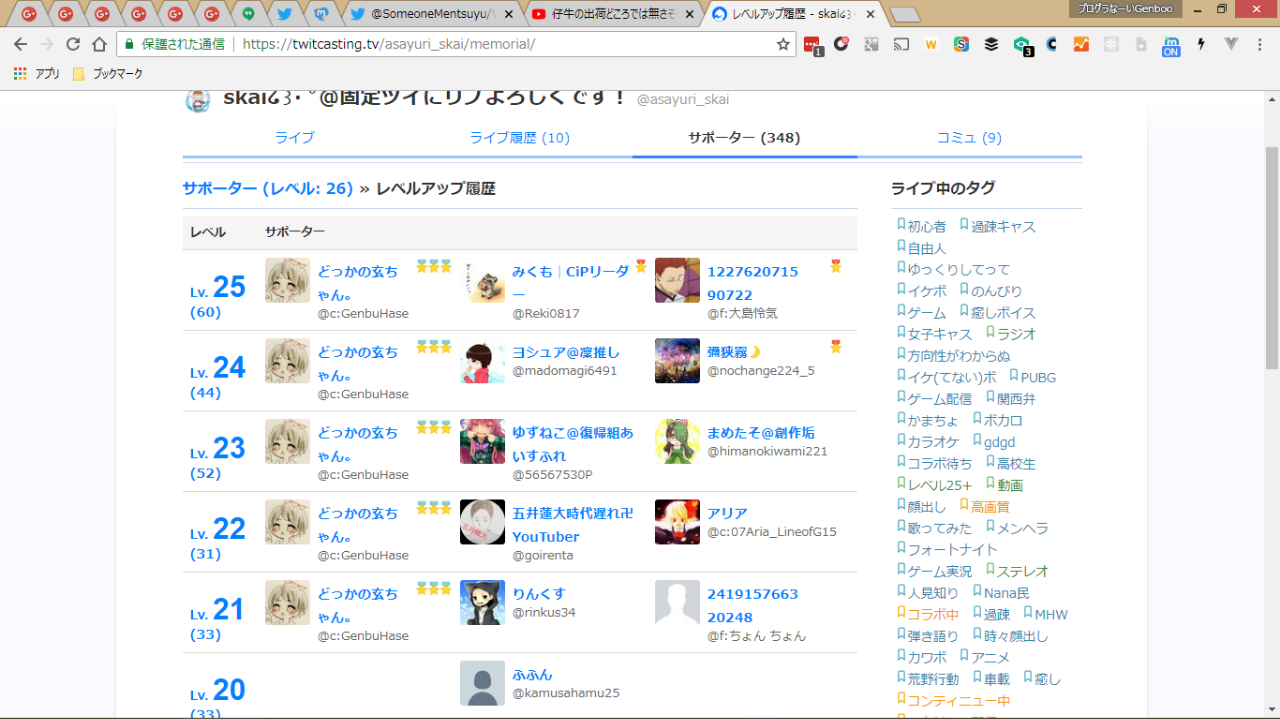Click the @goirenta handle text
Viewport: 1280px width, 719px height.
click(543, 555)
